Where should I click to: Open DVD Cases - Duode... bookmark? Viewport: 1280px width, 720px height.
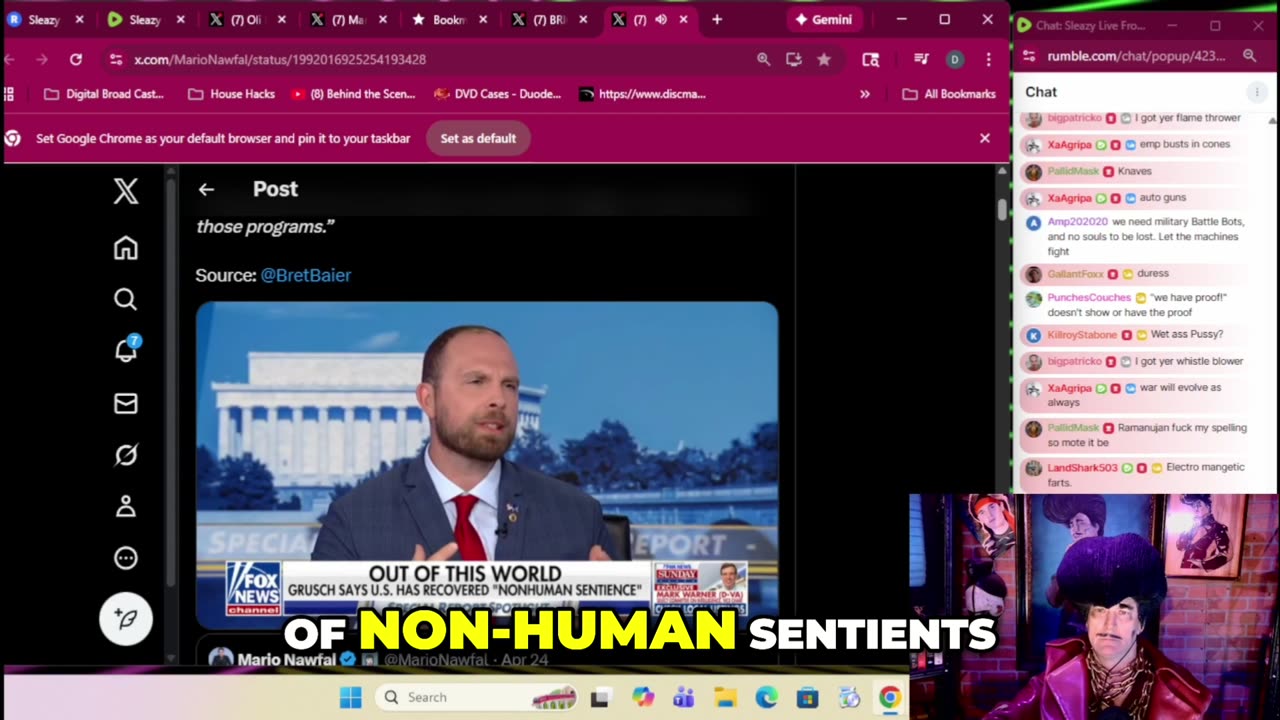(497, 94)
